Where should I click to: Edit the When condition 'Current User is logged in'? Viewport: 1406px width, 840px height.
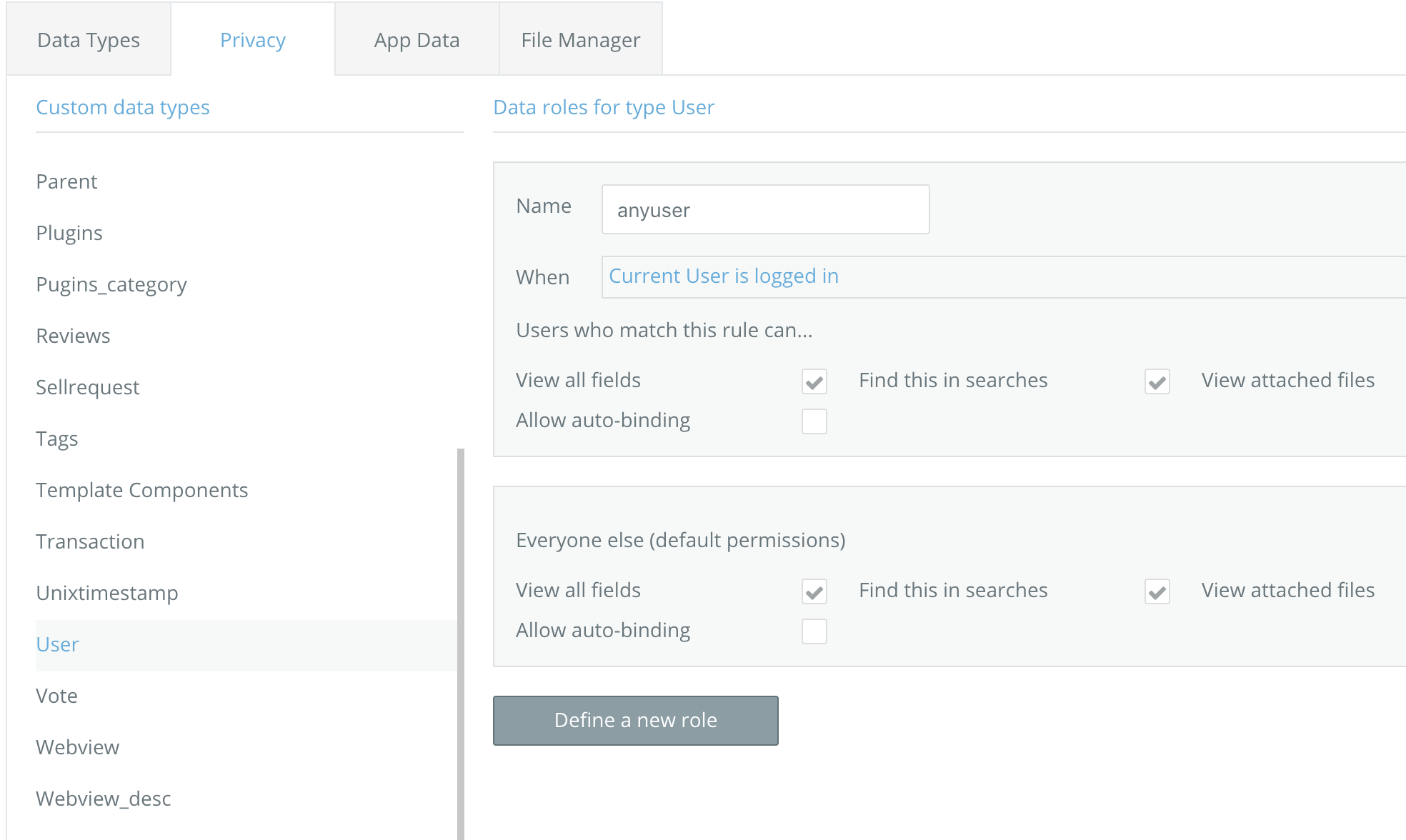point(1004,276)
